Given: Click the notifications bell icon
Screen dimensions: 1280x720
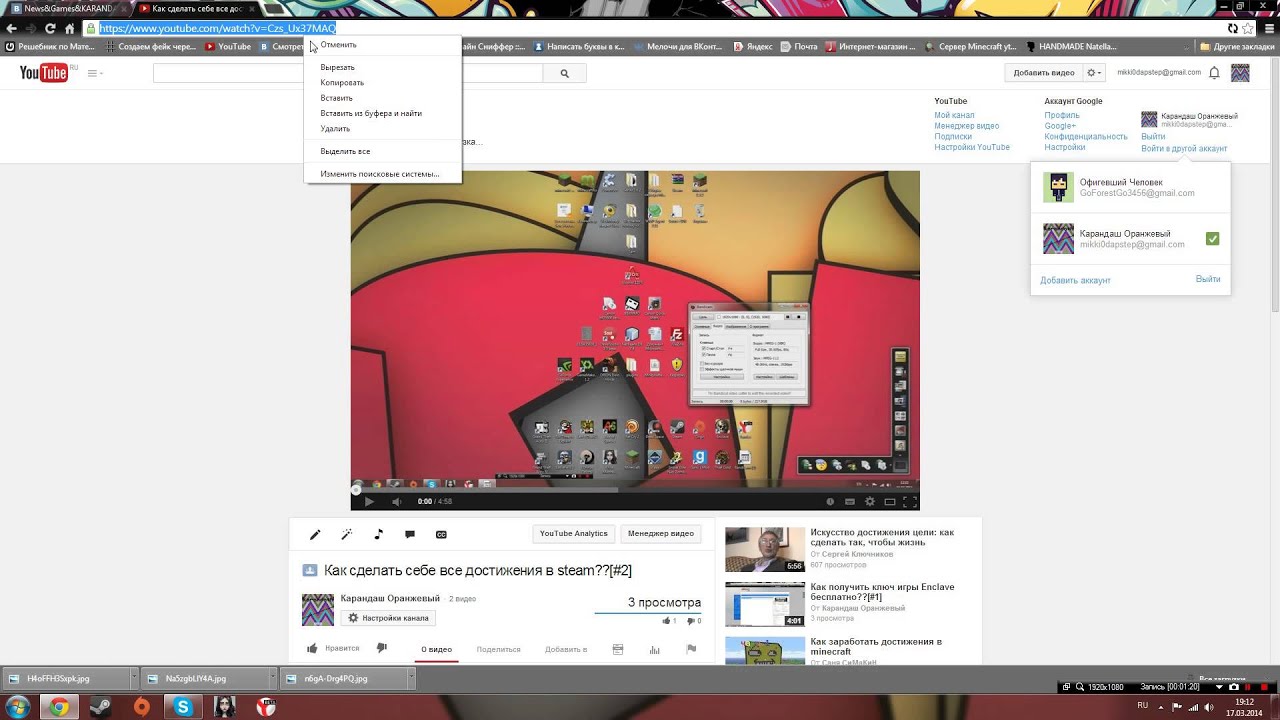Looking at the screenshot, I should (1214, 73).
